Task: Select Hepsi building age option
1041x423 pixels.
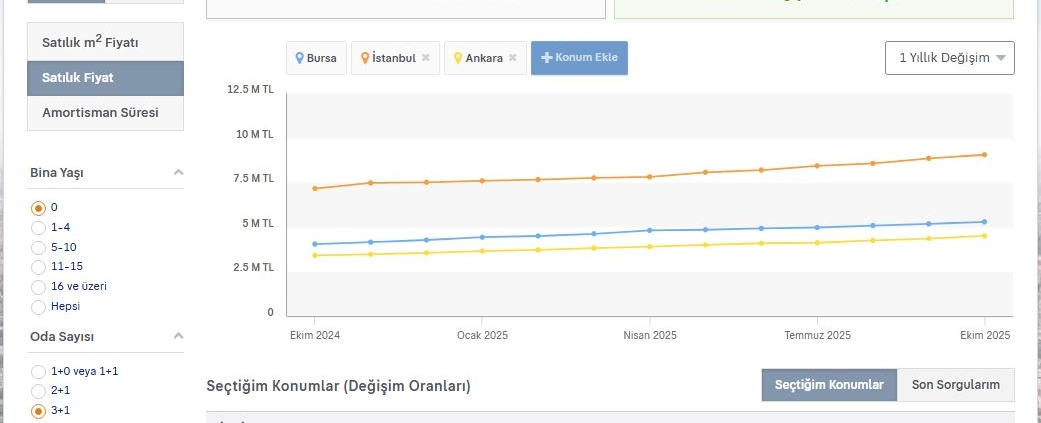Action: pyautogui.click(x=39, y=306)
